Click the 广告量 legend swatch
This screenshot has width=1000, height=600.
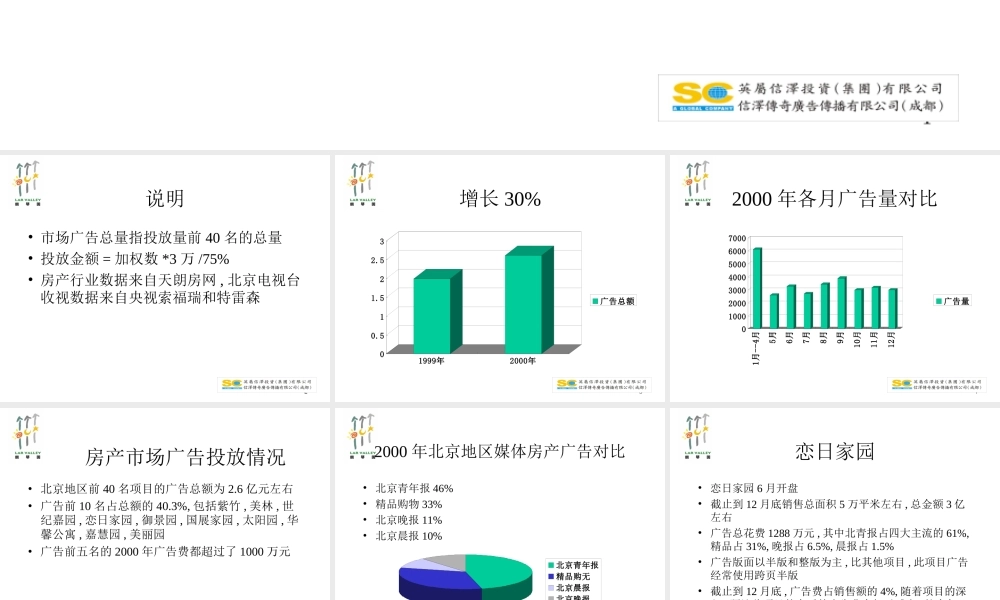tap(939, 301)
